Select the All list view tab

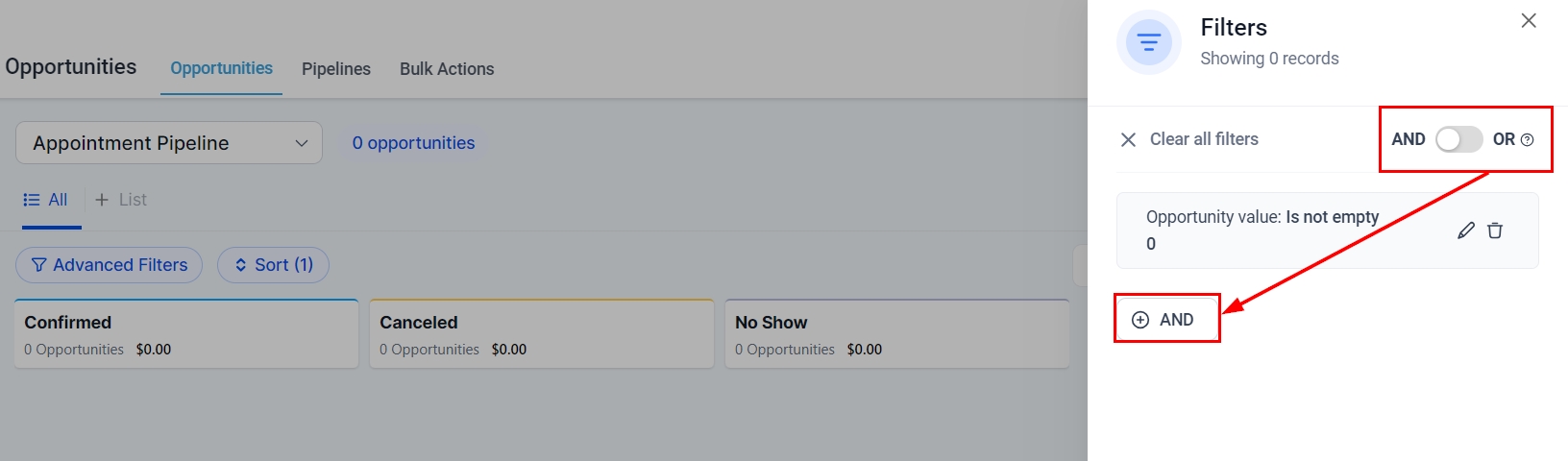point(46,200)
